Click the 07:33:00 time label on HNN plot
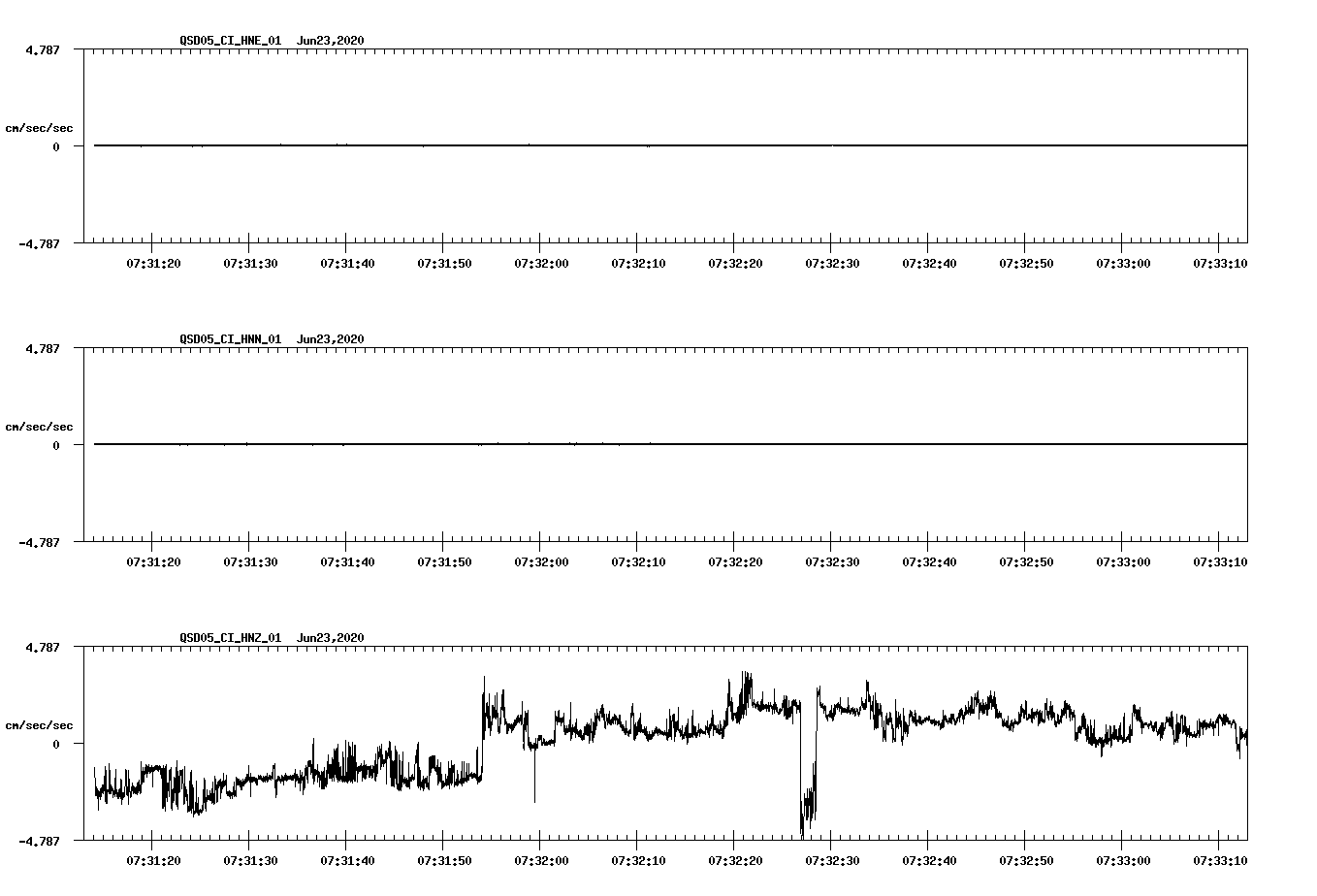Screen dimensions: 1317x896 click(x=1123, y=561)
